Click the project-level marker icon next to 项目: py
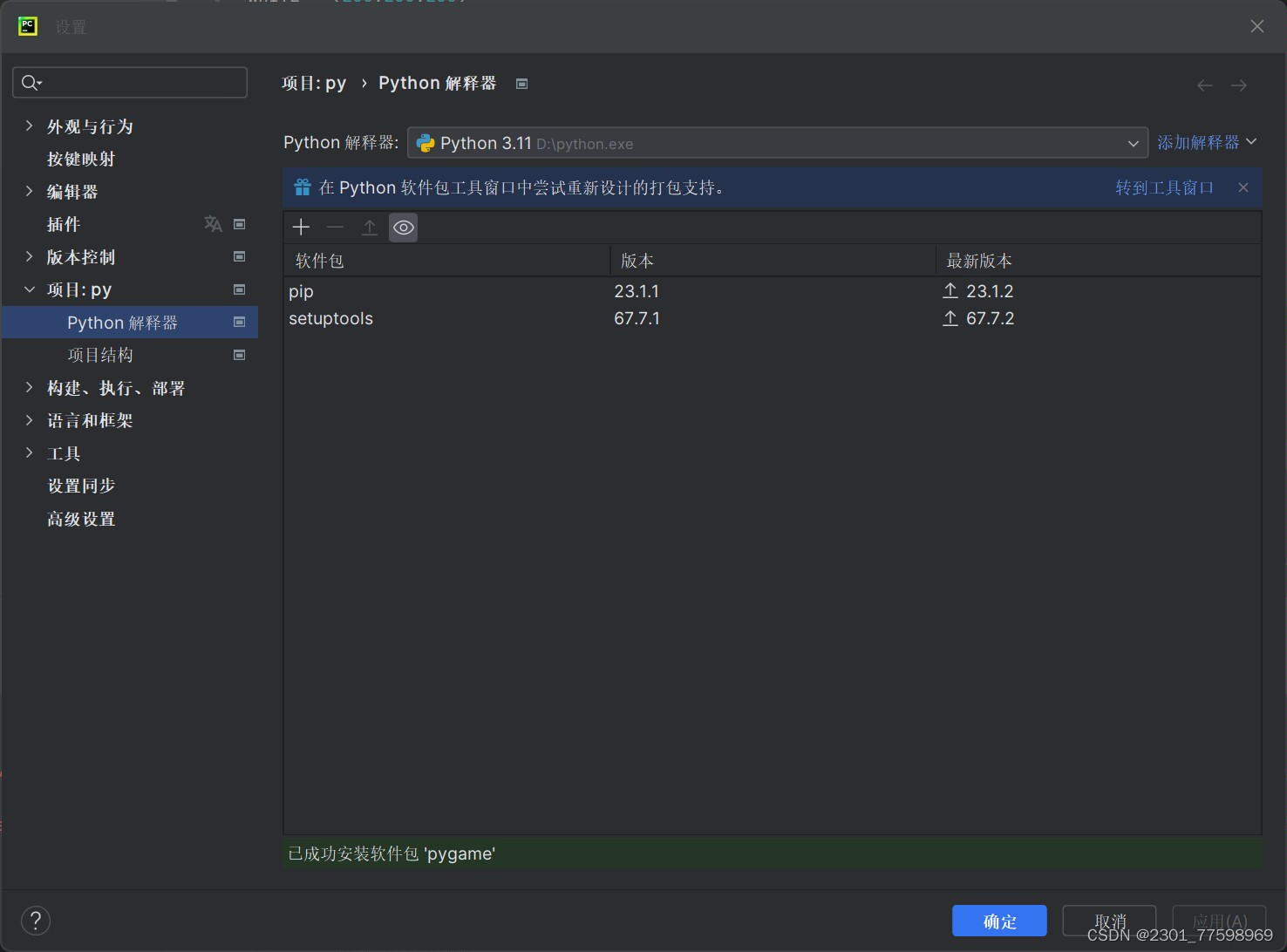1287x952 pixels. pyautogui.click(x=240, y=289)
